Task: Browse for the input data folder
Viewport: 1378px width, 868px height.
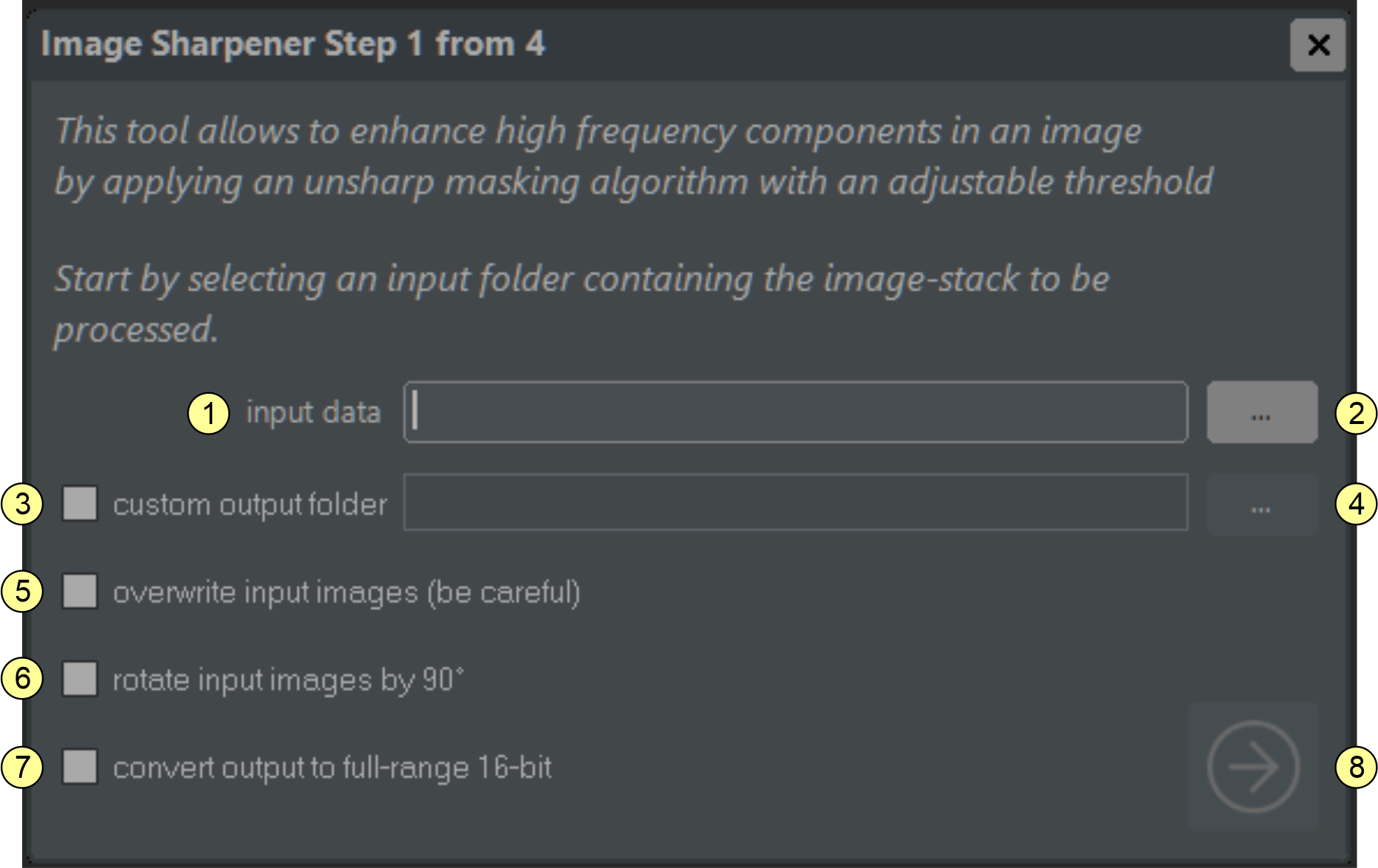Action: 1262,413
